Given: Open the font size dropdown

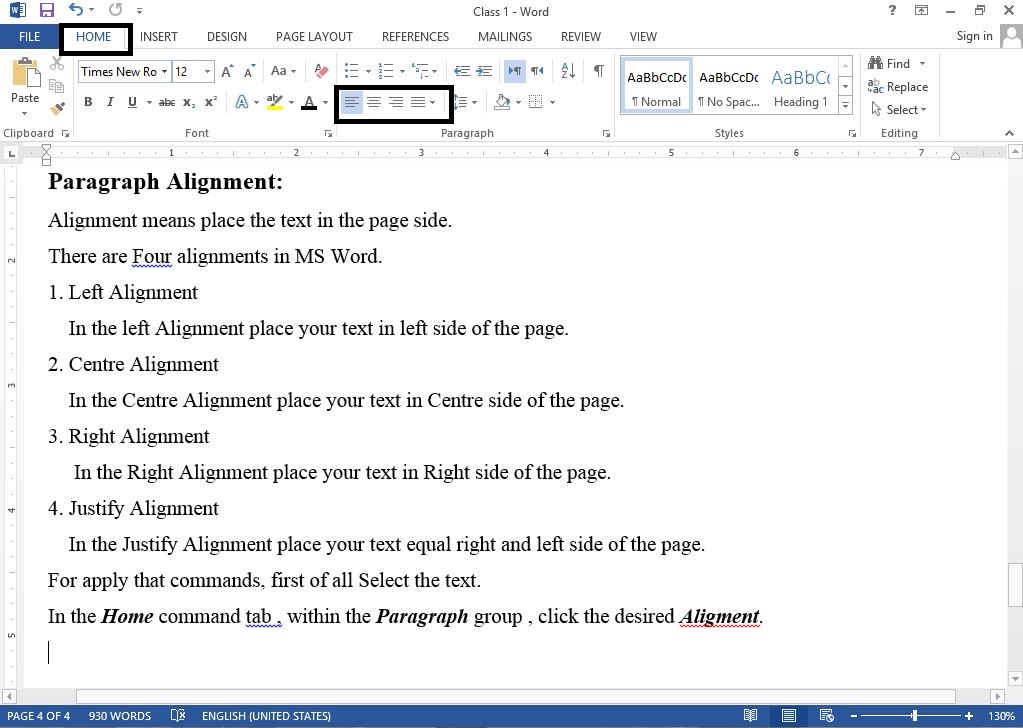Looking at the screenshot, I should [x=208, y=71].
